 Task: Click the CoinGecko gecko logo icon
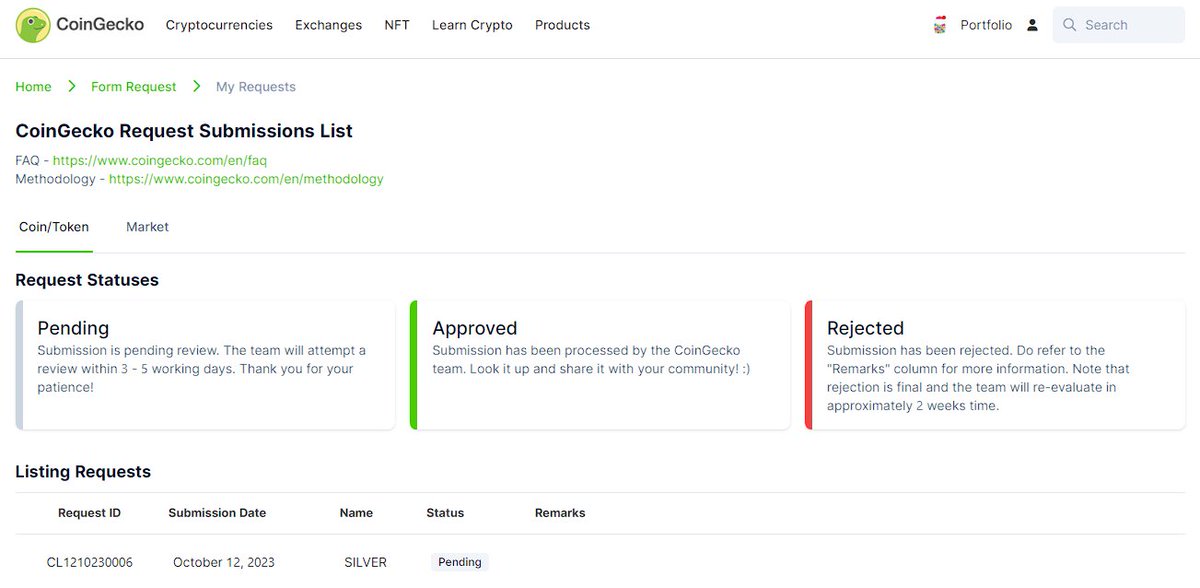point(33,25)
